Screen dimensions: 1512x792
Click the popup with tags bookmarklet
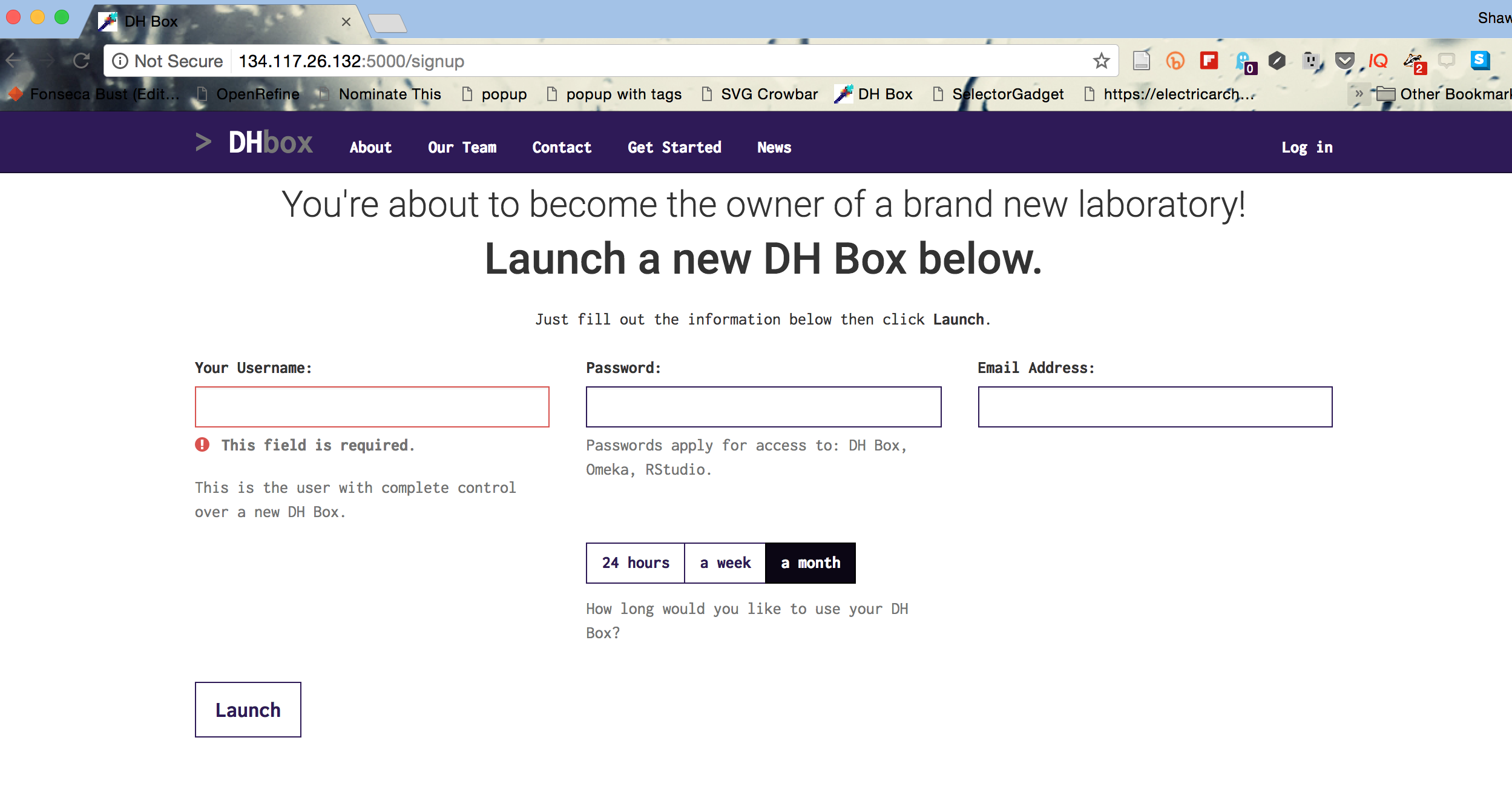[x=614, y=94]
